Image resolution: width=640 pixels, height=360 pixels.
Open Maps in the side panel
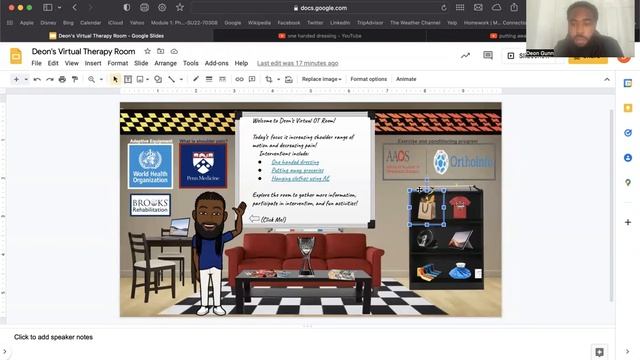[628, 182]
